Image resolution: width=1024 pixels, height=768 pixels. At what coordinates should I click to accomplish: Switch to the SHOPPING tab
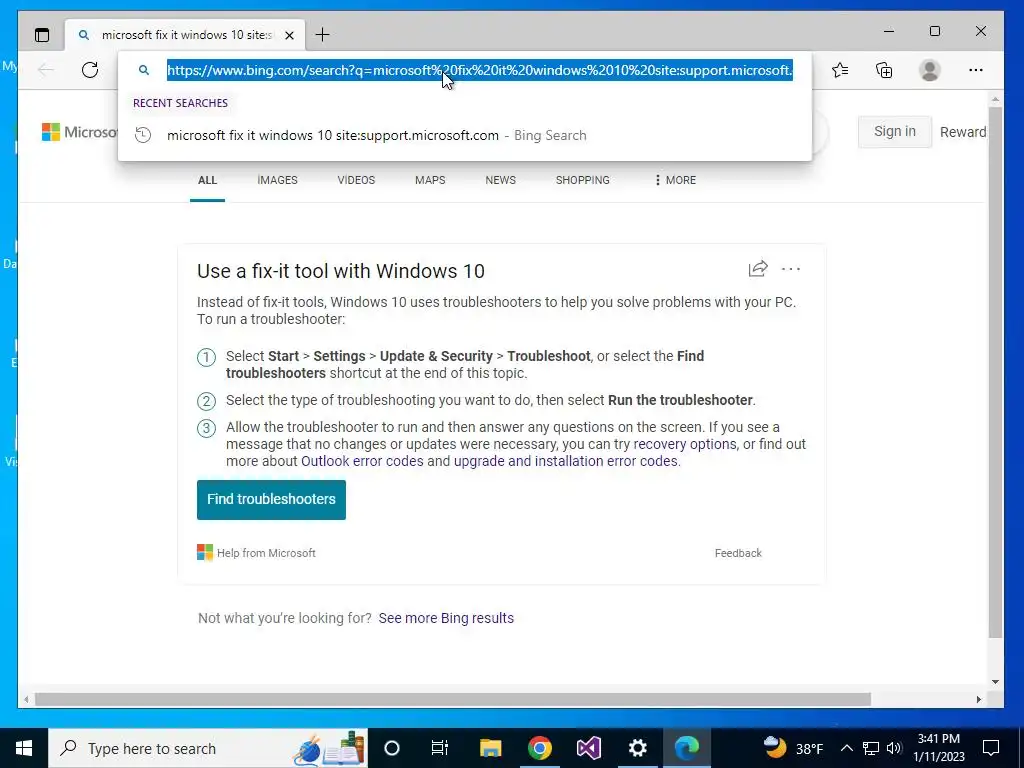tap(583, 180)
